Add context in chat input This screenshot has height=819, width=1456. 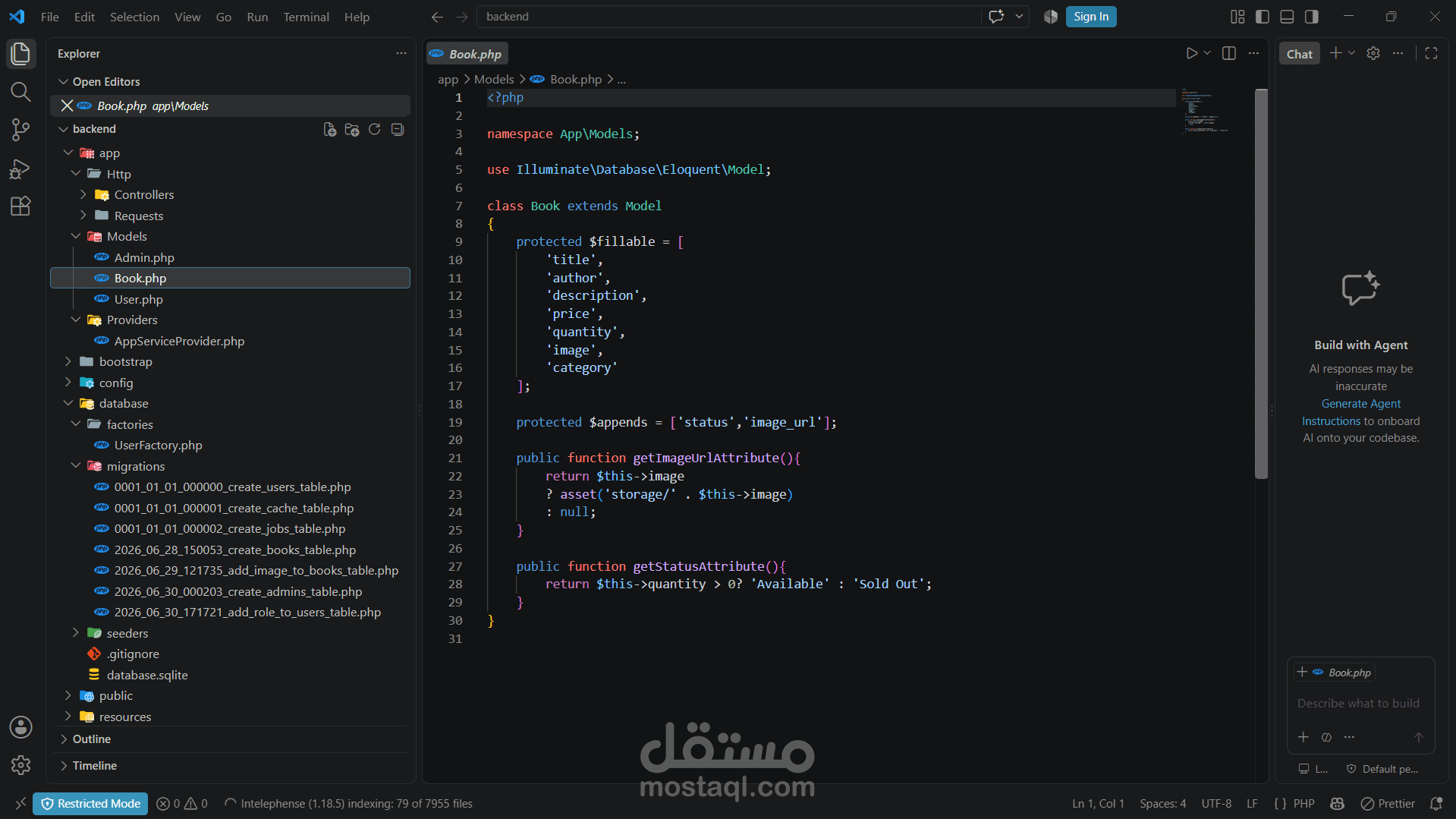tap(1303, 737)
